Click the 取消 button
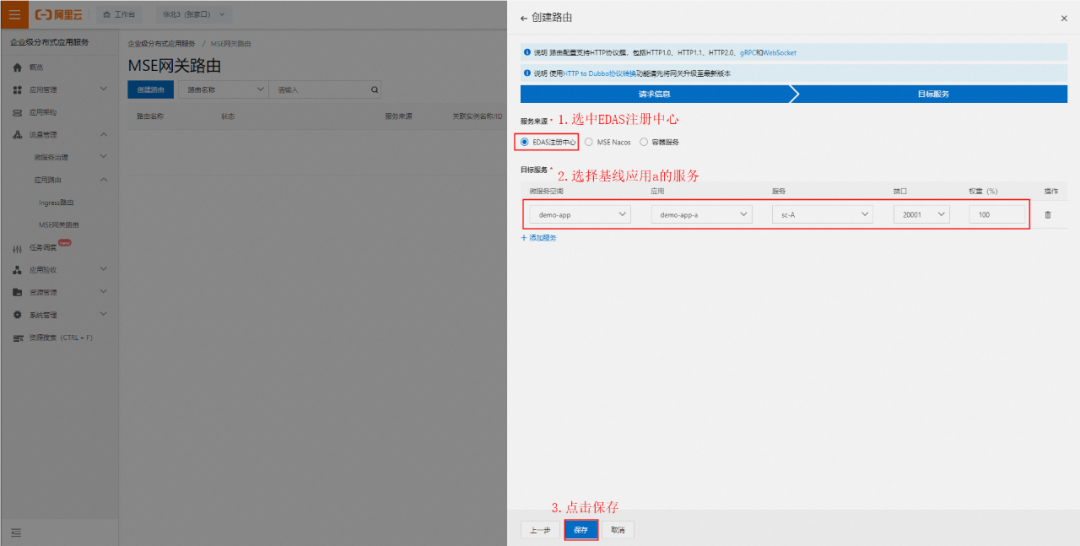Screen dimensions: 1080x546 618,530
